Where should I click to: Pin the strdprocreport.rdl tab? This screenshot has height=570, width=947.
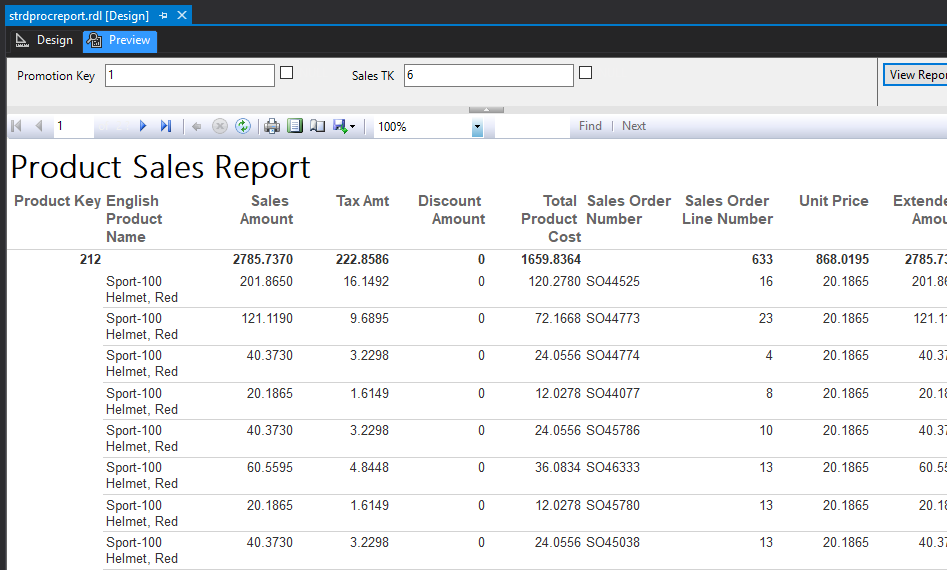163,16
